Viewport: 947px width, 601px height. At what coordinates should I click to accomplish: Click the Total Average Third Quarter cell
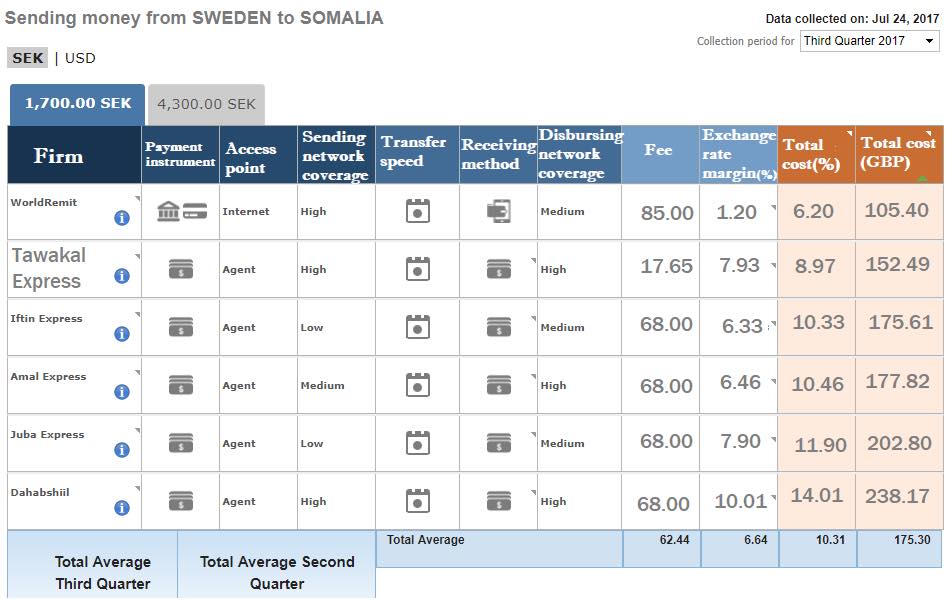coord(102,572)
